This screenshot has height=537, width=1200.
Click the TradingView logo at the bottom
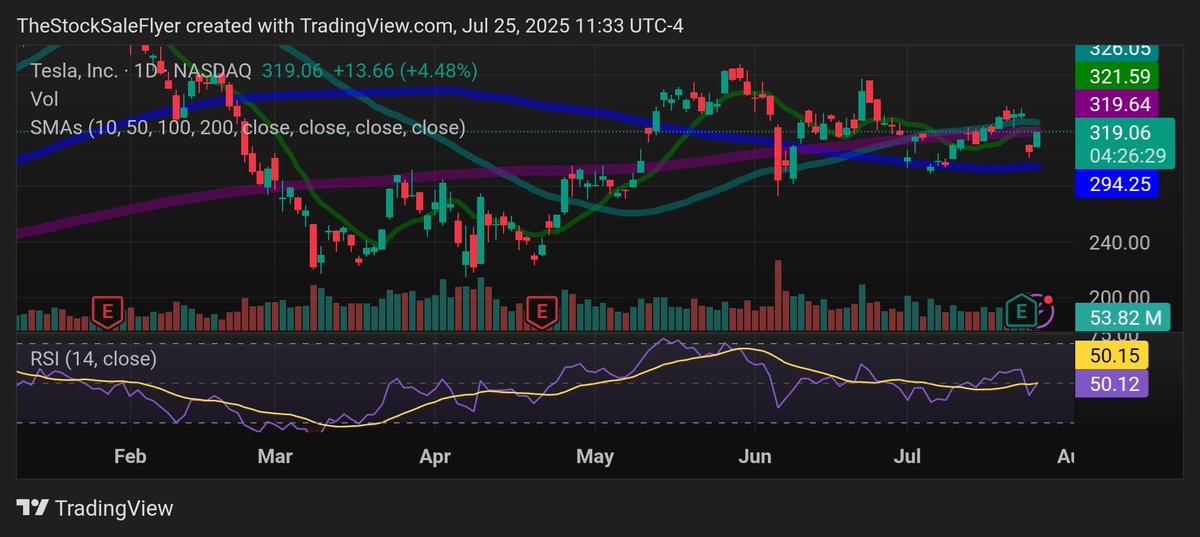pyautogui.click(x=95, y=508)
